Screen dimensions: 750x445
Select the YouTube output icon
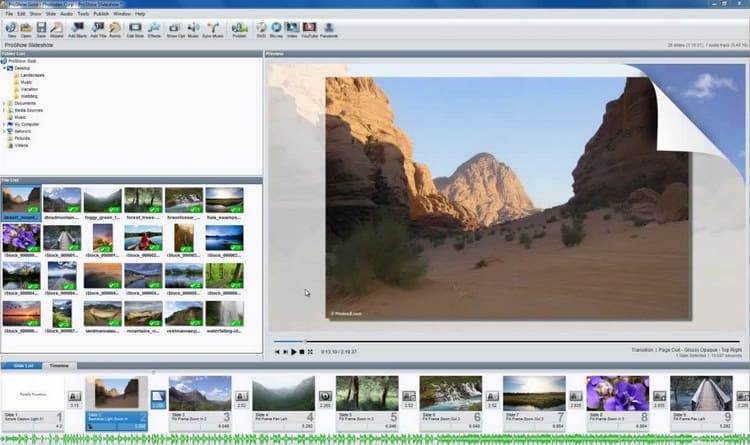[x=309, y=30]
